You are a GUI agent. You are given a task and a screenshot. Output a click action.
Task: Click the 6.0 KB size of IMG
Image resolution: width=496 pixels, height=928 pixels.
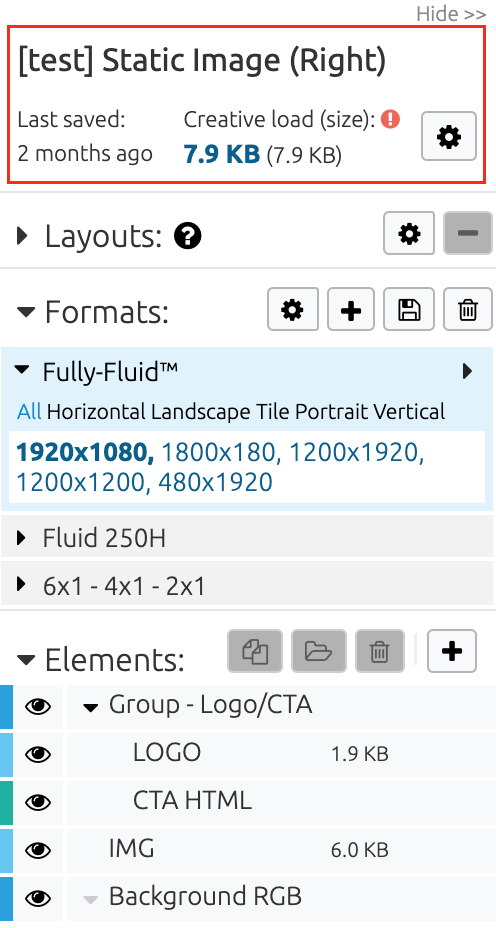[359, 850]
